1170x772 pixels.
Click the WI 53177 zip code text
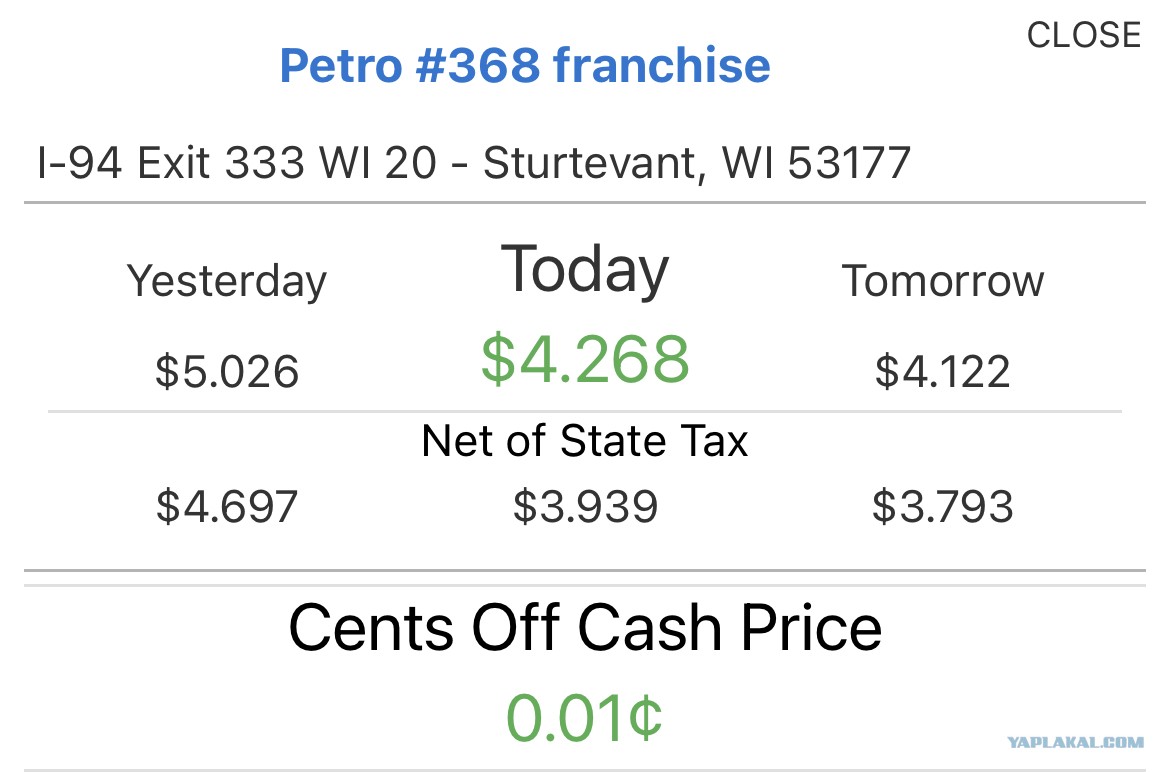pyautogui.click(x=816, y=163)
